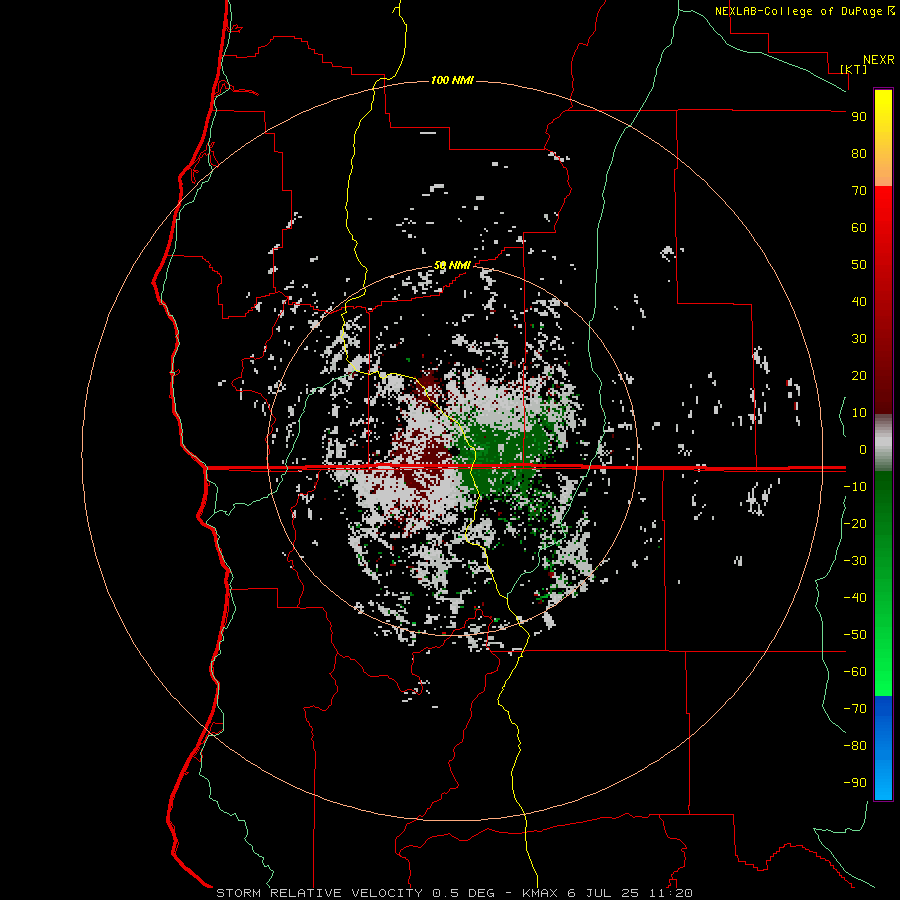The image size is (900, 900).
Task: Click the 0.5 DEG elevation text in footer
Action: coord(463,893)
